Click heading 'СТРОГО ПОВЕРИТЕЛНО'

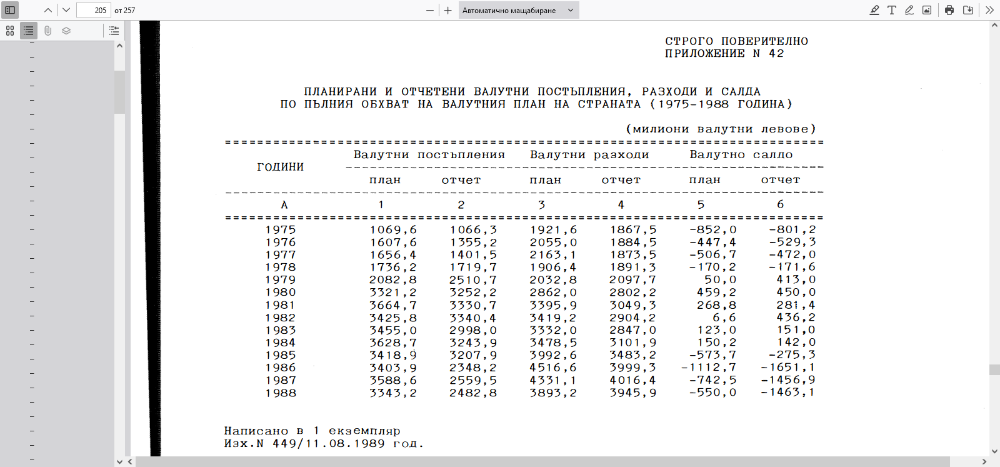tap(736, 41)
